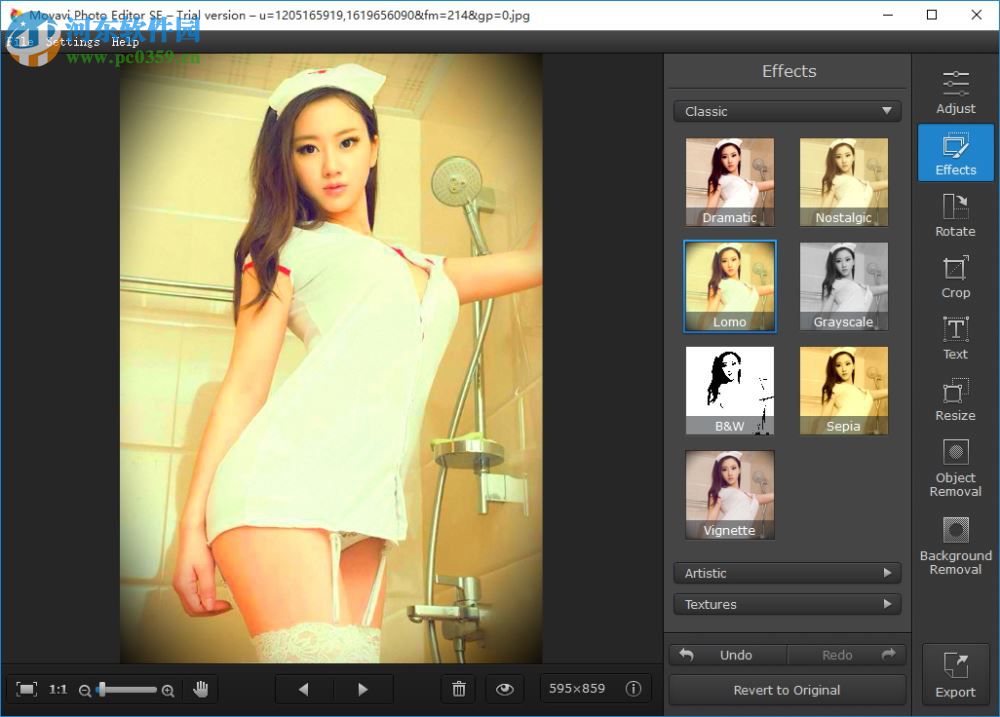
Task: Apply the Sepia effect thumbnail
Action: click(844, 390)
